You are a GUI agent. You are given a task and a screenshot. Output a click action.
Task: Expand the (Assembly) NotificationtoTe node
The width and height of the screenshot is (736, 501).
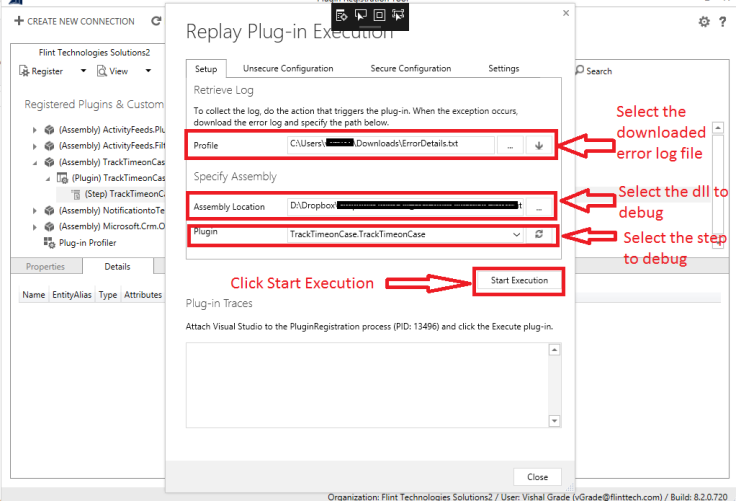click(x=35, y=211)
